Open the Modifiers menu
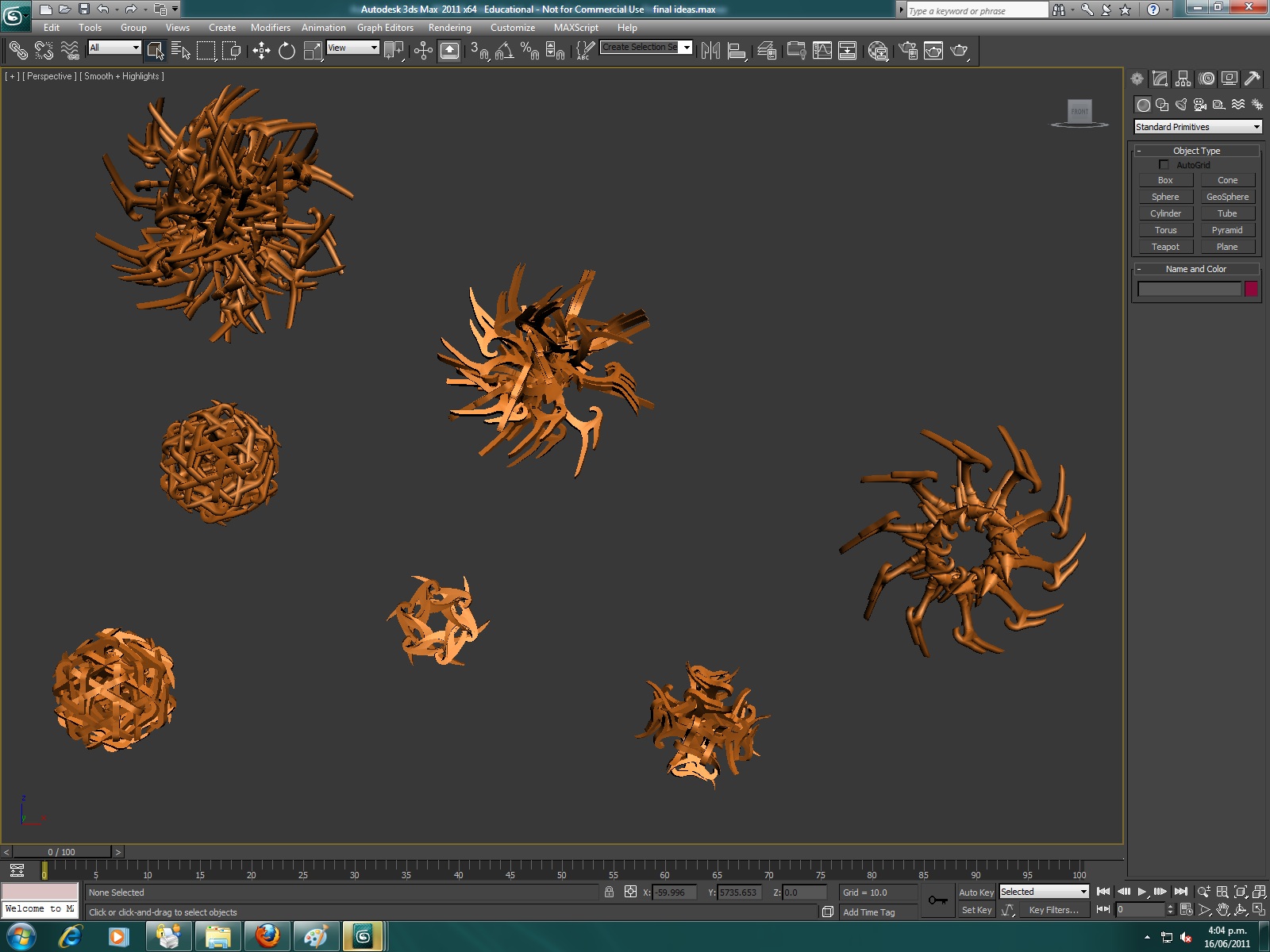Screen dimensions: 1270x952 click(270, 28)
